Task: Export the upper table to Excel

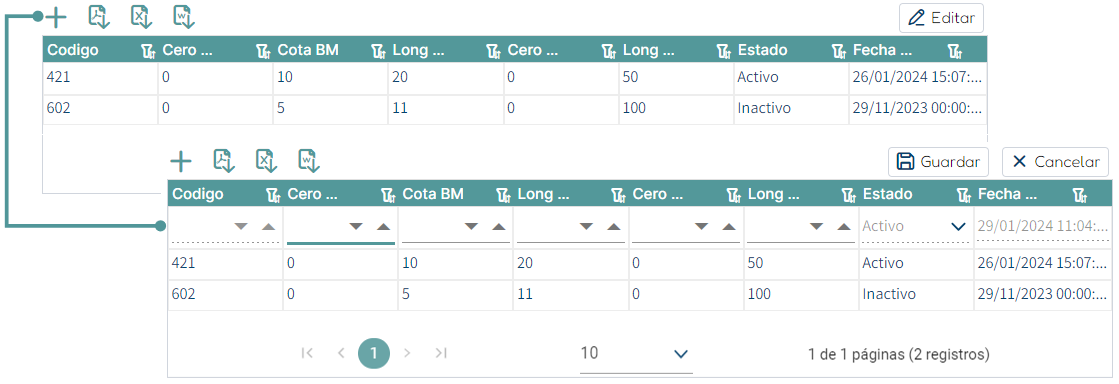Action: [x=141, y=16]
